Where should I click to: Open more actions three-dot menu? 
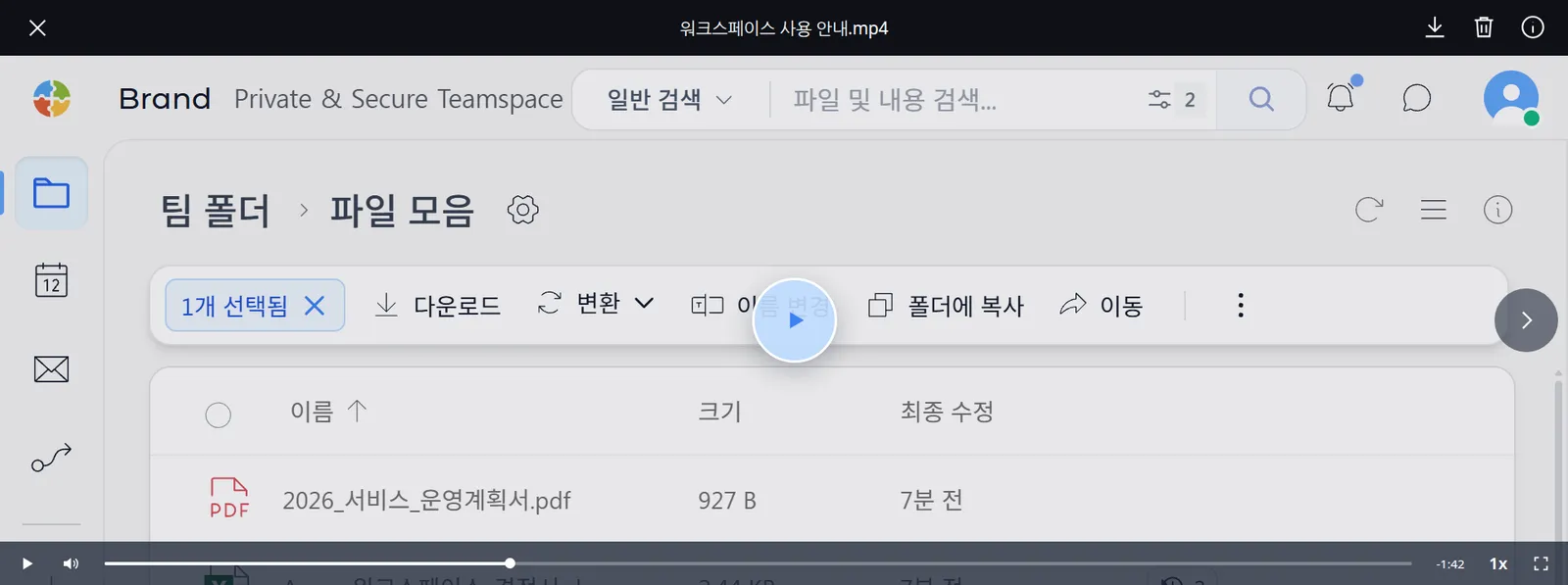click(x=1241, y=306)
